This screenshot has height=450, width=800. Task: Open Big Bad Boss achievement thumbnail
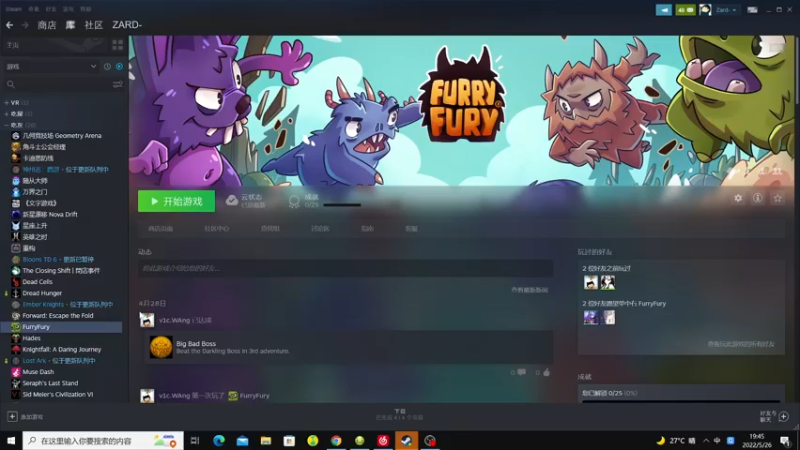tap(161, 347)
